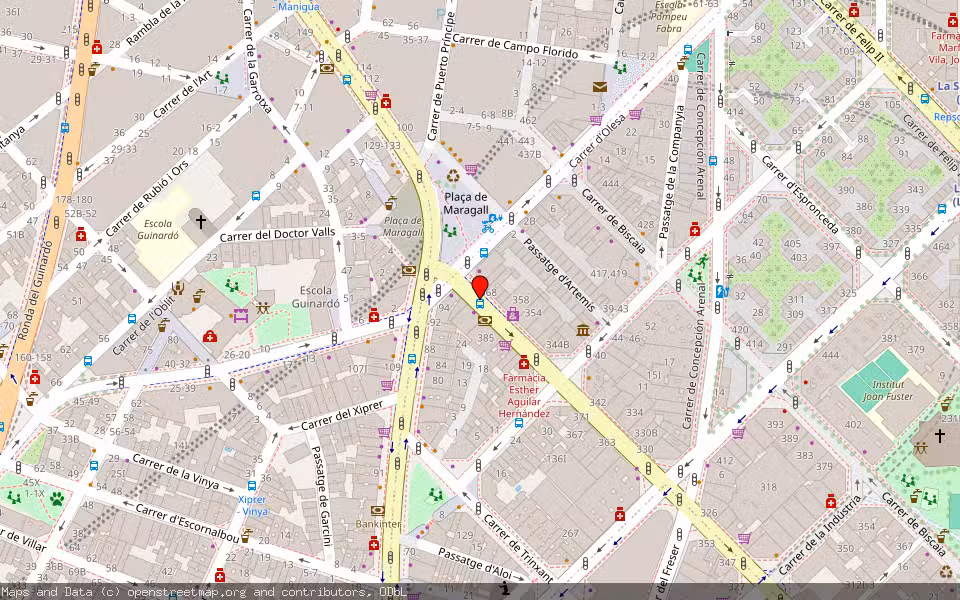960x600 pixels.
Task: Select the purple supermarket trolley icon on the avenue
Action: (503, 345)
